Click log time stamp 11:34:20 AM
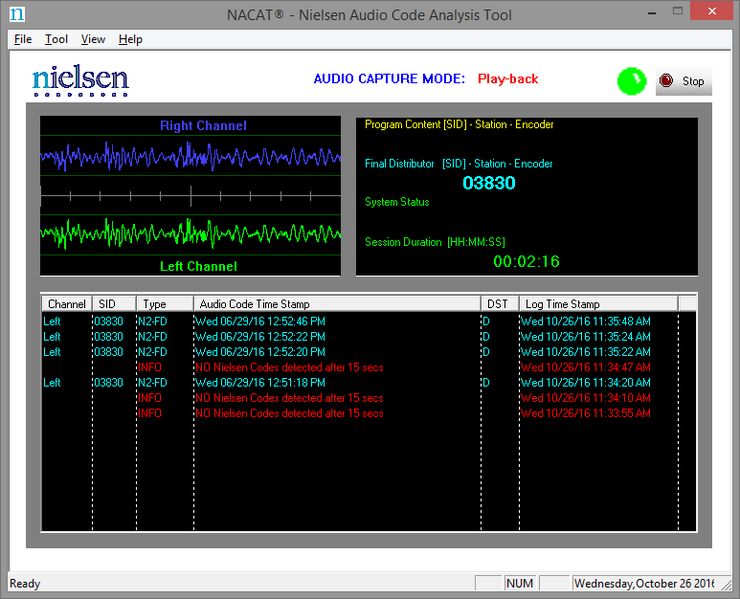 tap(585, 383)
